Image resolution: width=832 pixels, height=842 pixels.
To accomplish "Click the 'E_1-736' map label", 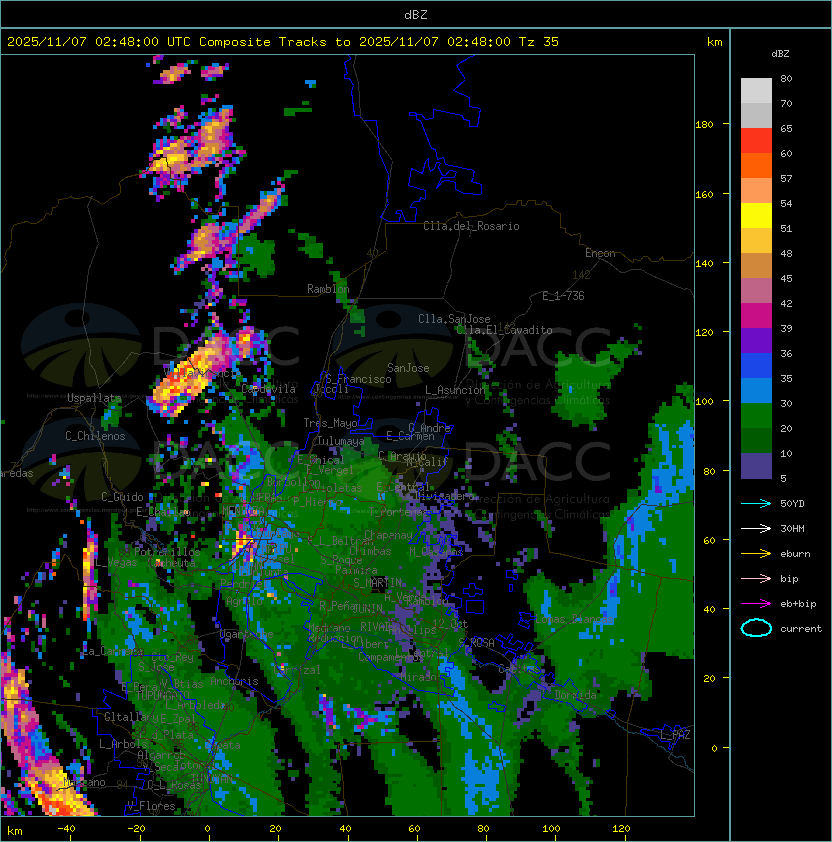I will (563, 296).
